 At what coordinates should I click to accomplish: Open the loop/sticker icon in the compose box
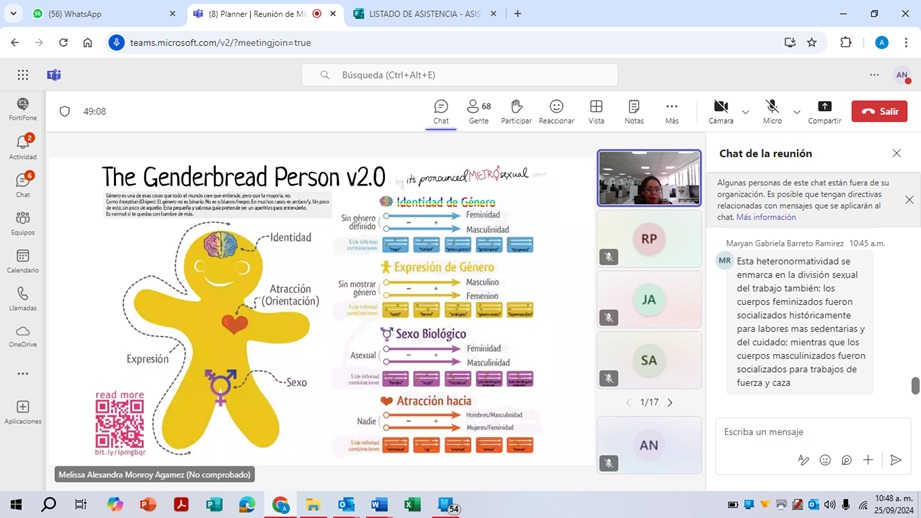point(846,460)
